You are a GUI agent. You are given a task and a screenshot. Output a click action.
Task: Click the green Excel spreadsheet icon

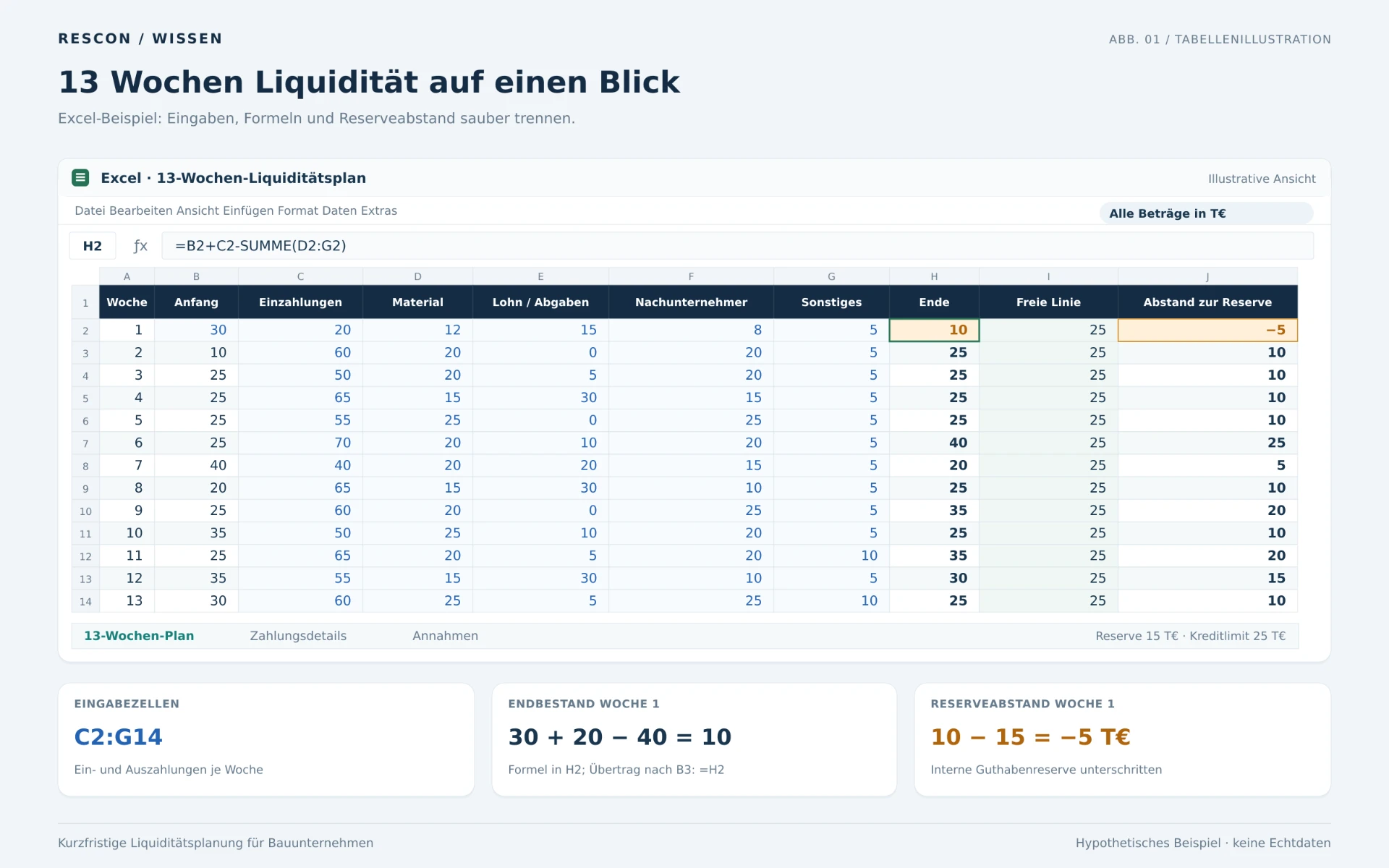[80, 178]
